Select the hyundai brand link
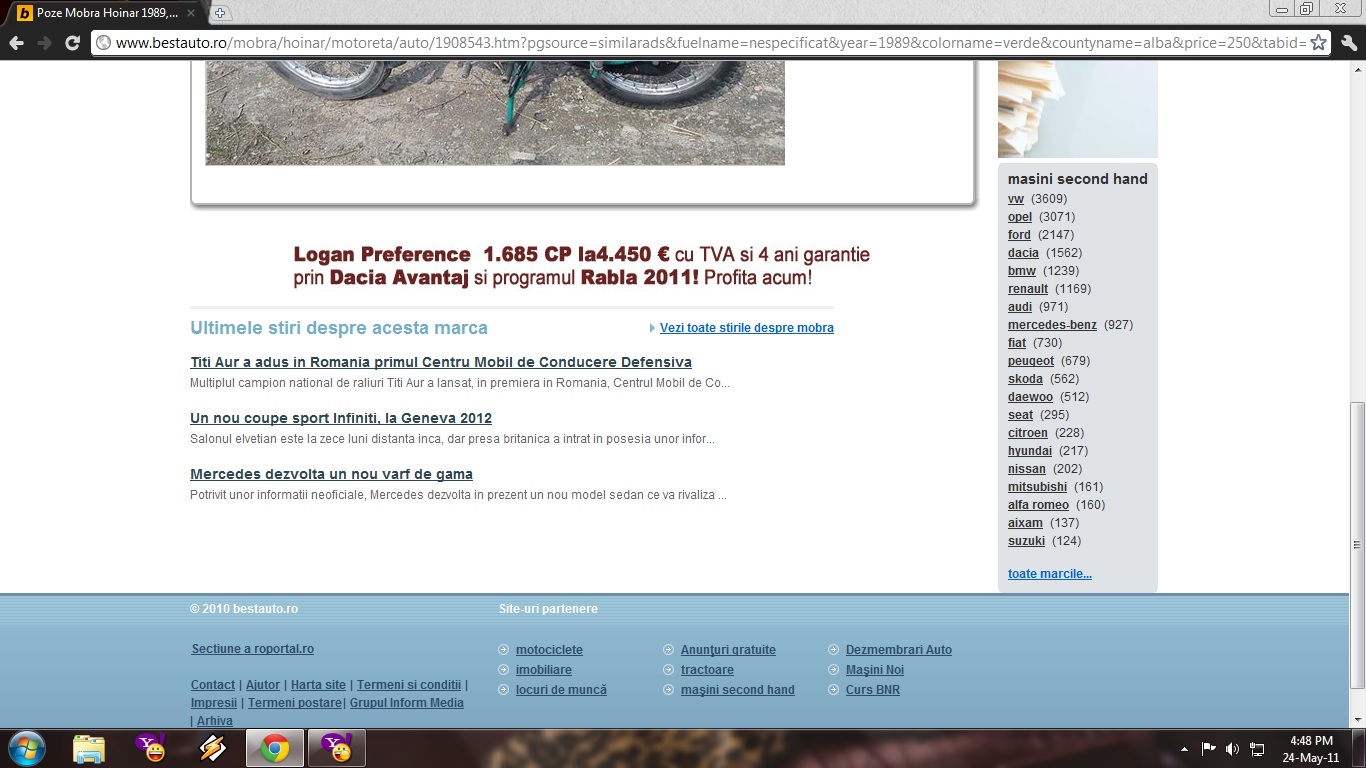 tap(1030, 451)
